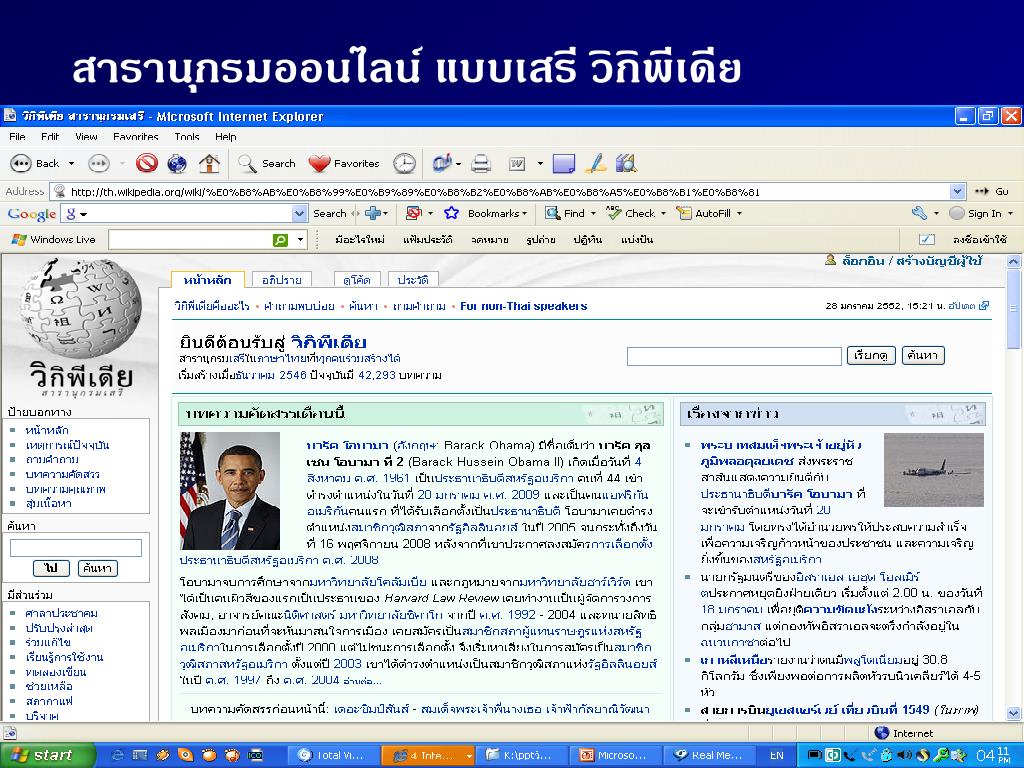
Task: Select the หน้าหลัก page tab
Action: coord(208,280)
